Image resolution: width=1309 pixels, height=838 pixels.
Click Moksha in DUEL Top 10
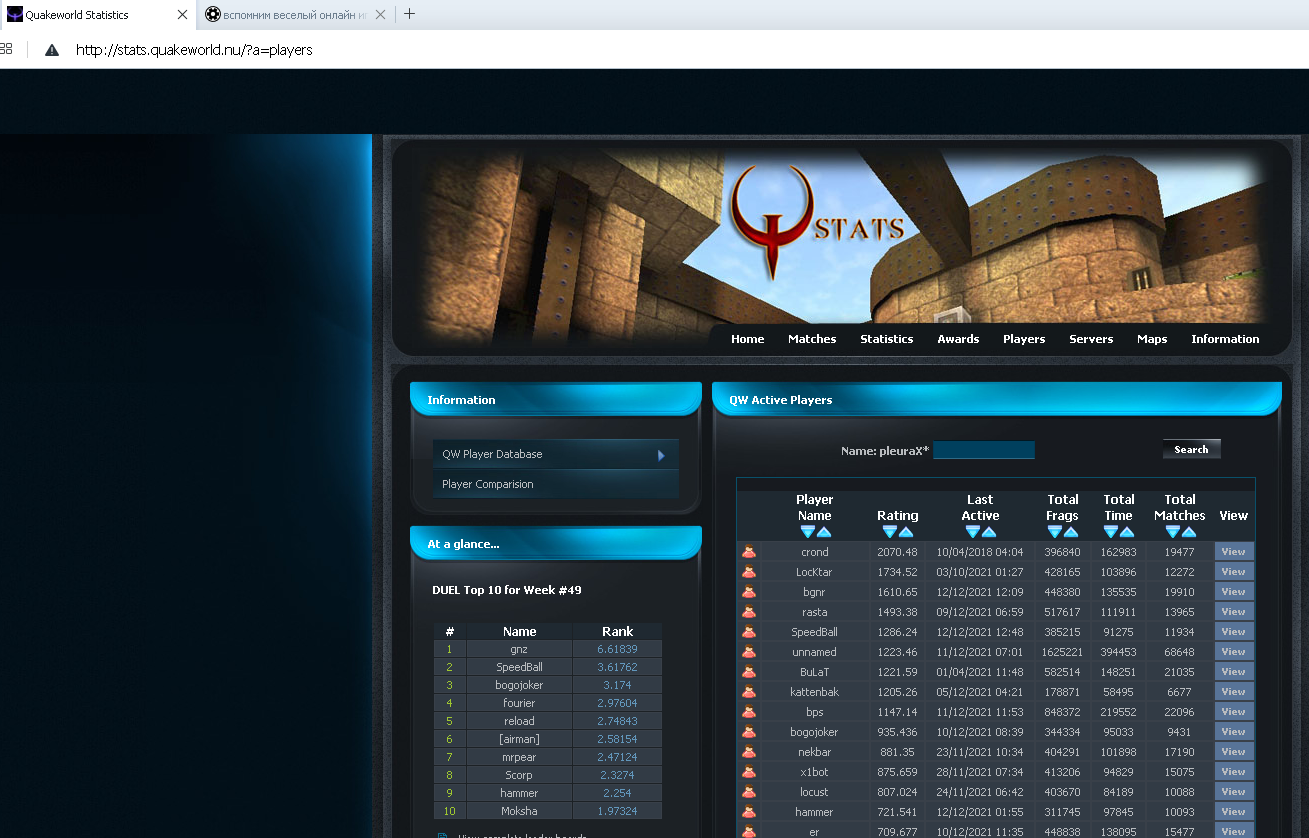pos(519,811)
